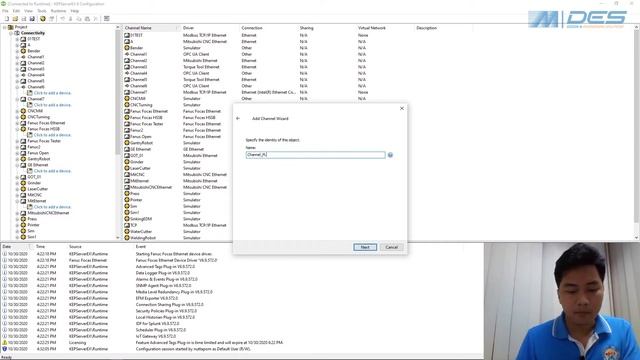Image resolution: width=640 pixels, height=360 pixels.
Task: Select the GOT_01 row in channel list
Action: point(137,156)
